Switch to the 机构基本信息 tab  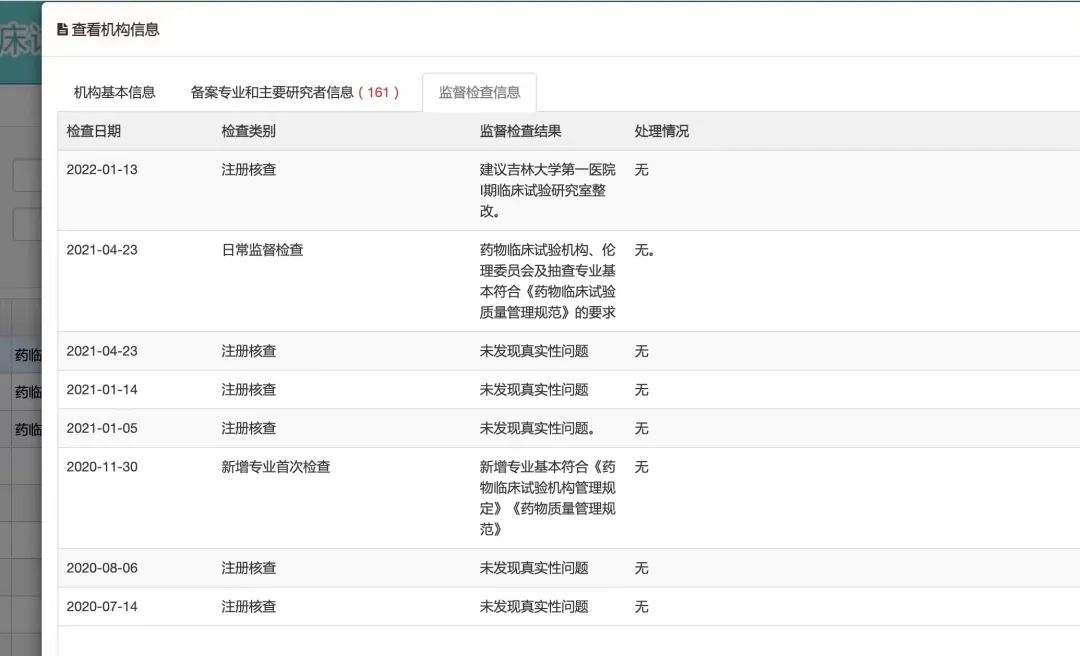click(x=114, y=92)
